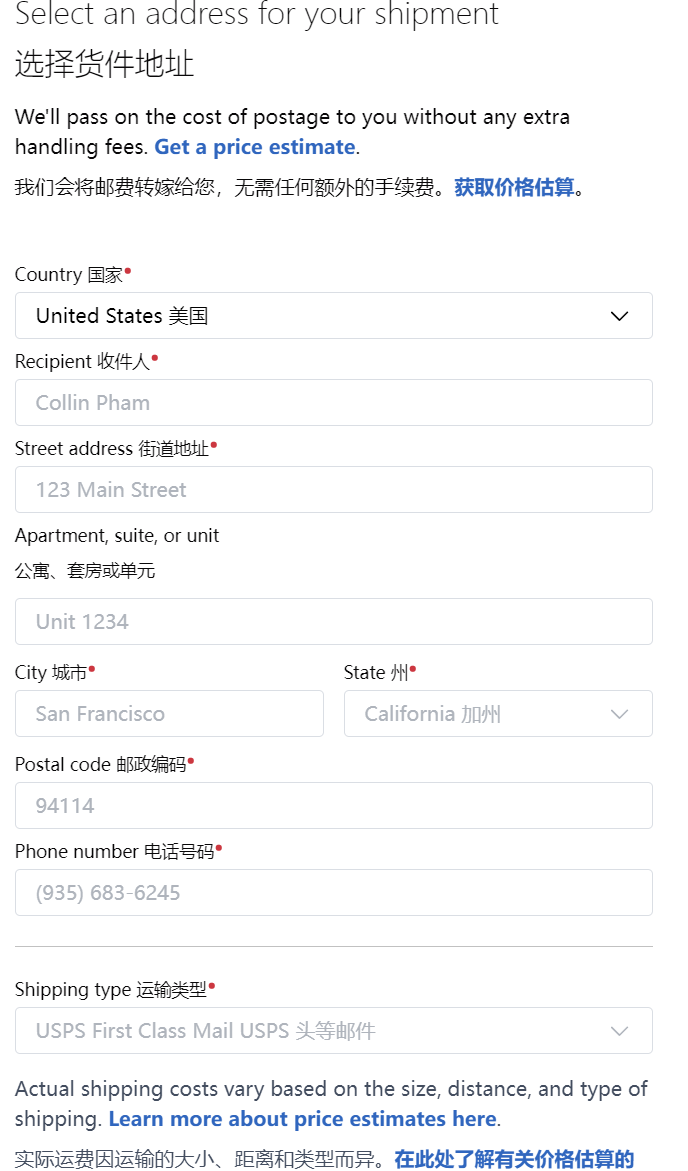Click the "Shipping type 运输类型" label

pos(110,990)
